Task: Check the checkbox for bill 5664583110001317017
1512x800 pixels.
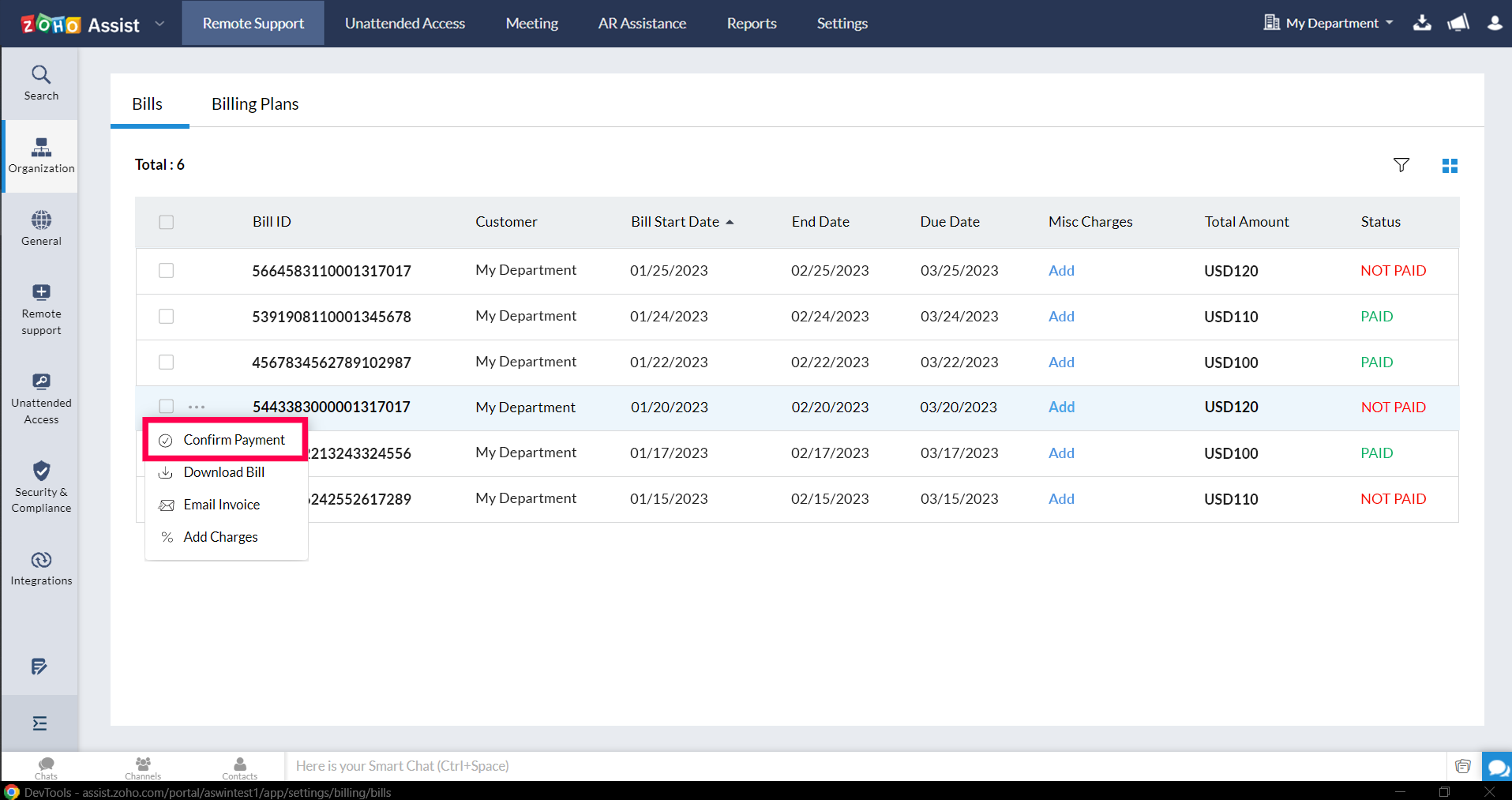Action: point(166,270)
